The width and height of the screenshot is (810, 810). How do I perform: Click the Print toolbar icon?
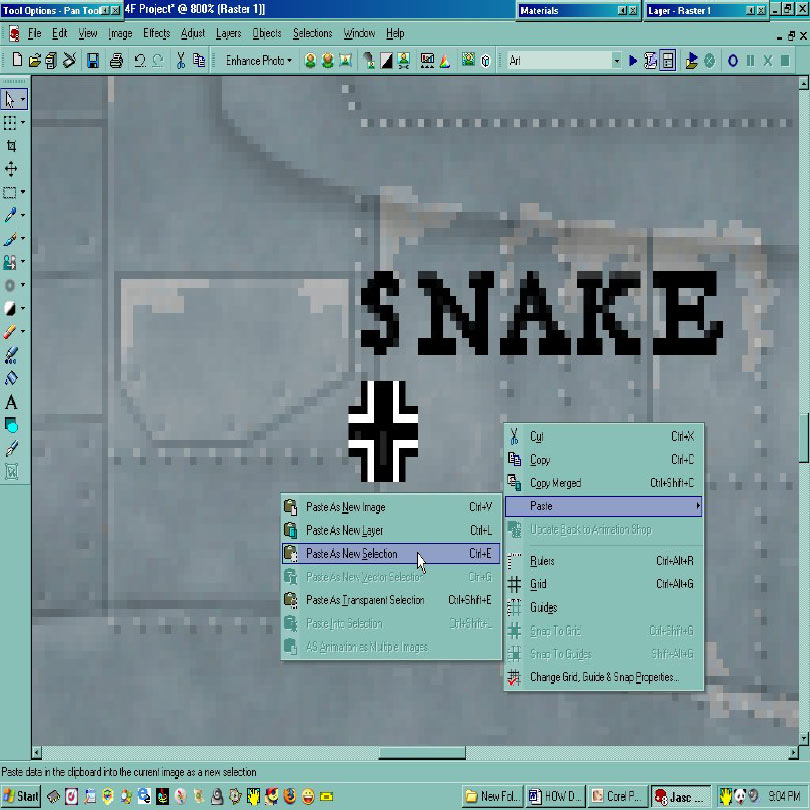tap(116, 60)
